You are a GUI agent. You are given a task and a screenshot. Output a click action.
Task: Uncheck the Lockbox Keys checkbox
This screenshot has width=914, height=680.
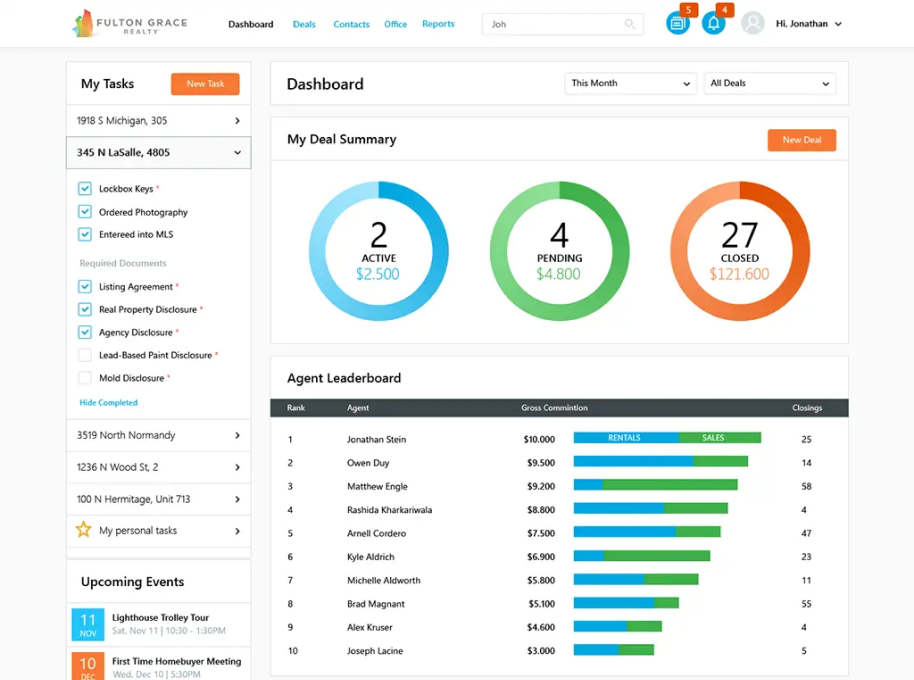[x=85, y=189]
